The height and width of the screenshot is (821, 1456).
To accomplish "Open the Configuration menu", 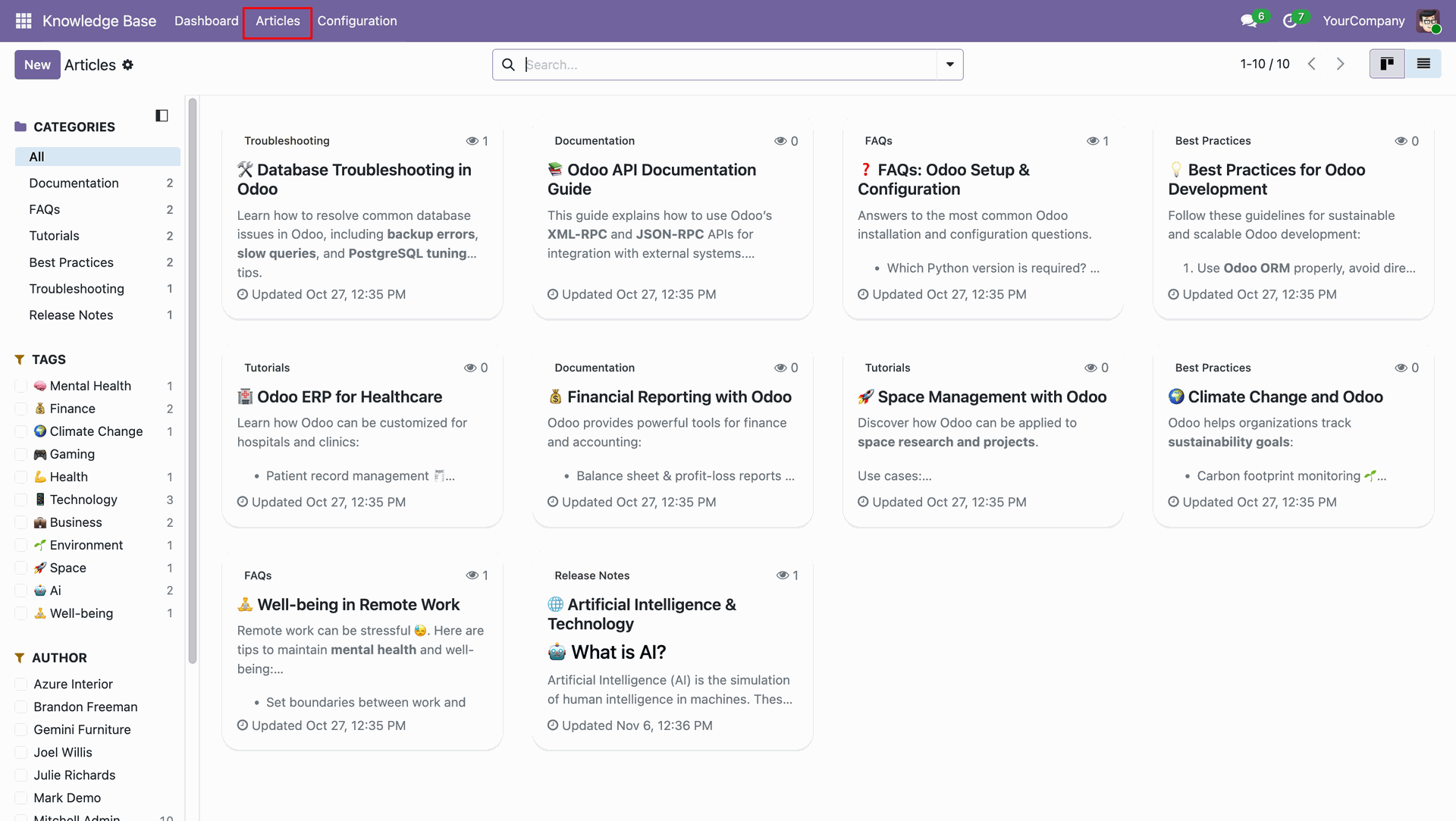I will (356, 21).
